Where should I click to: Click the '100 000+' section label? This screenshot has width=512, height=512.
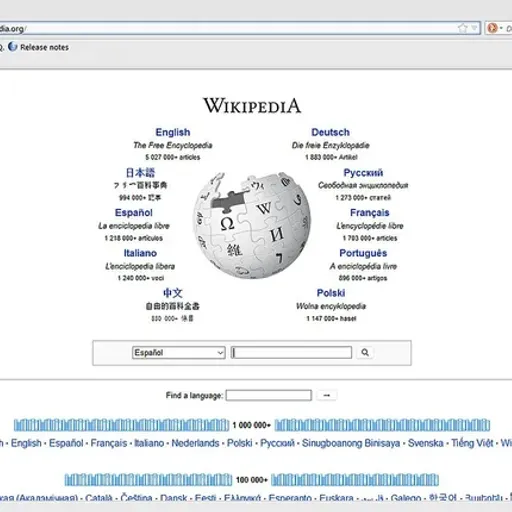[252, 480]
